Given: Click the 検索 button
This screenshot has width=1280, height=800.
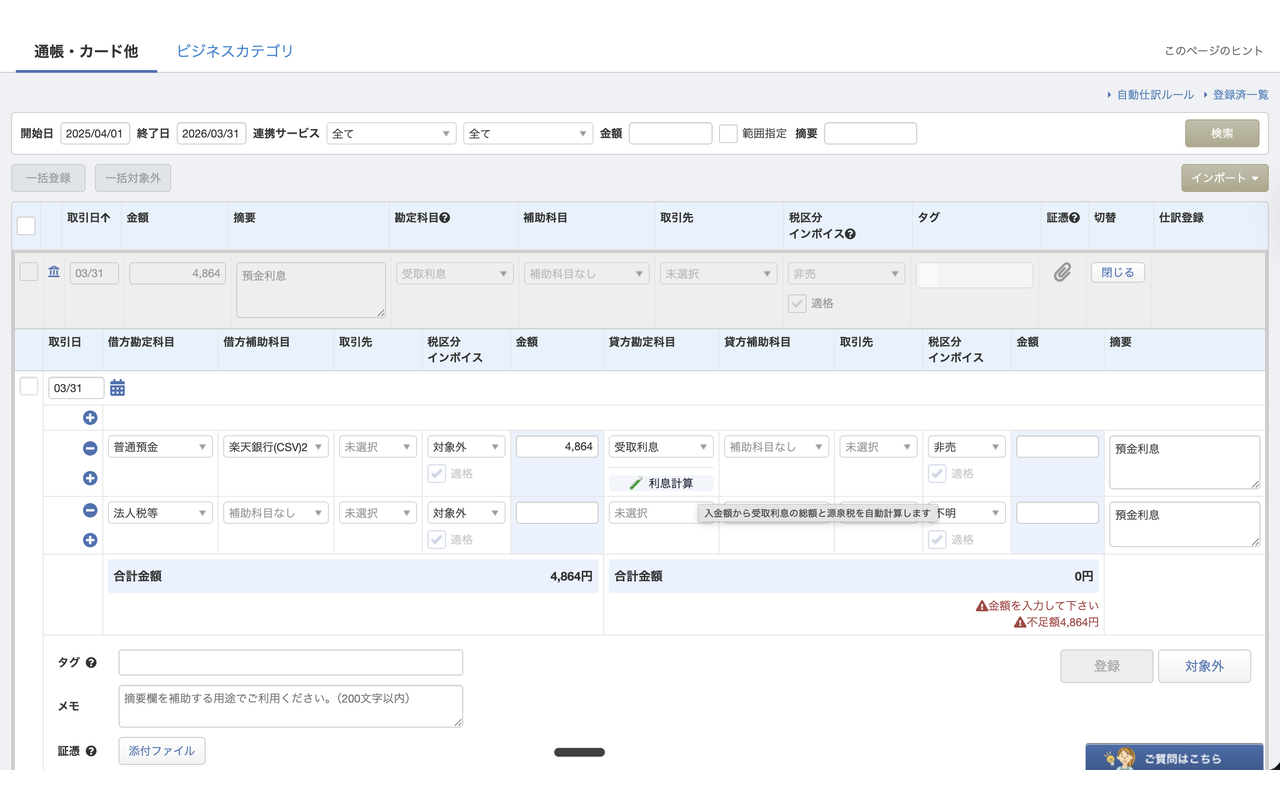Looking at the screenshot, I should [x=1222, y=133].
